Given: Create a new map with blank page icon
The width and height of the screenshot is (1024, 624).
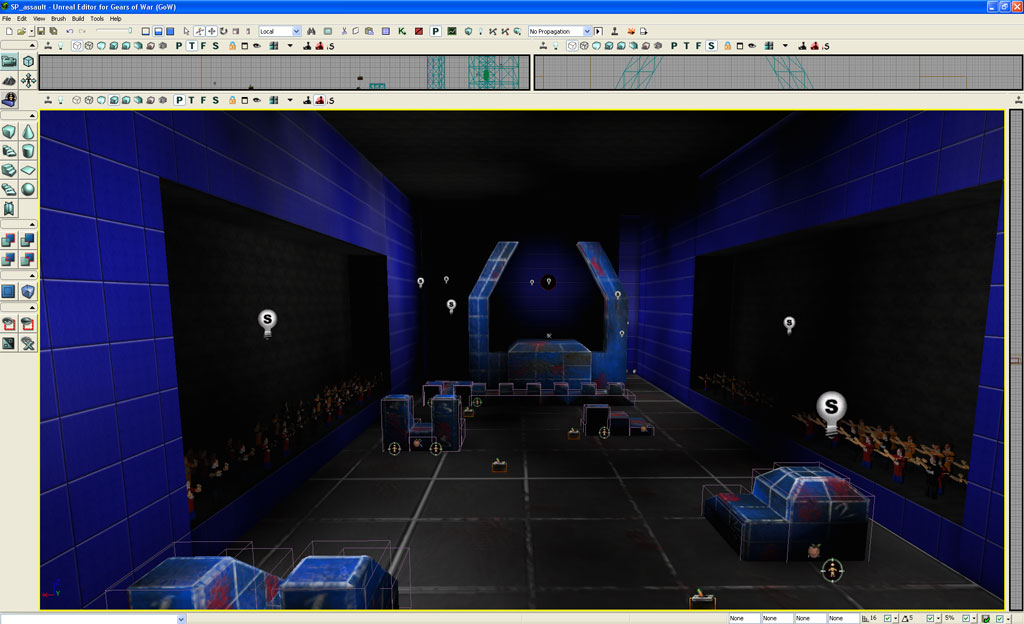Looking at the screenshot, I should click(x=9, y=31).
